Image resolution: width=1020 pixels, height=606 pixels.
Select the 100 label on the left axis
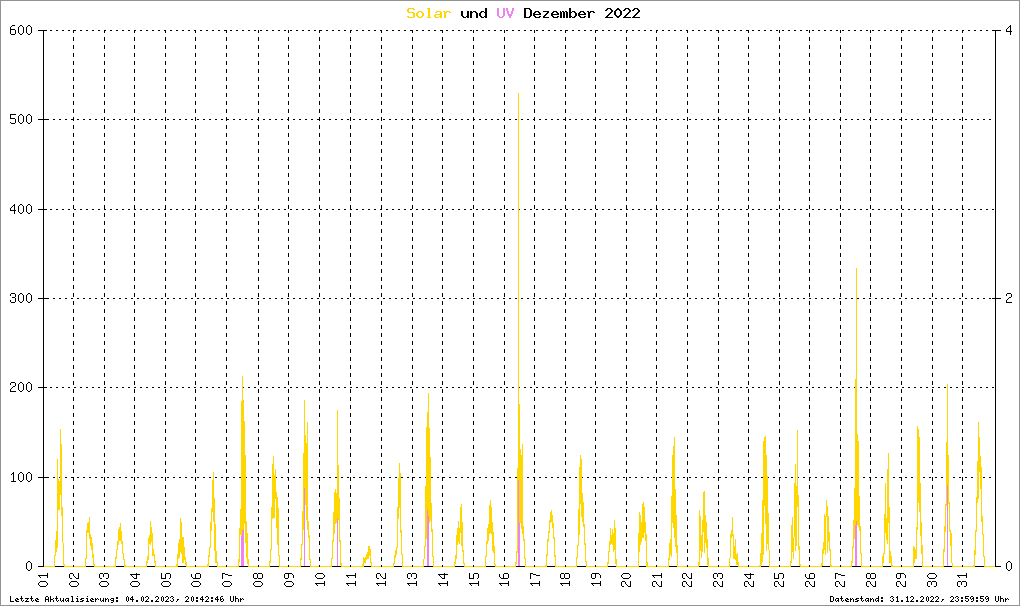21,477
